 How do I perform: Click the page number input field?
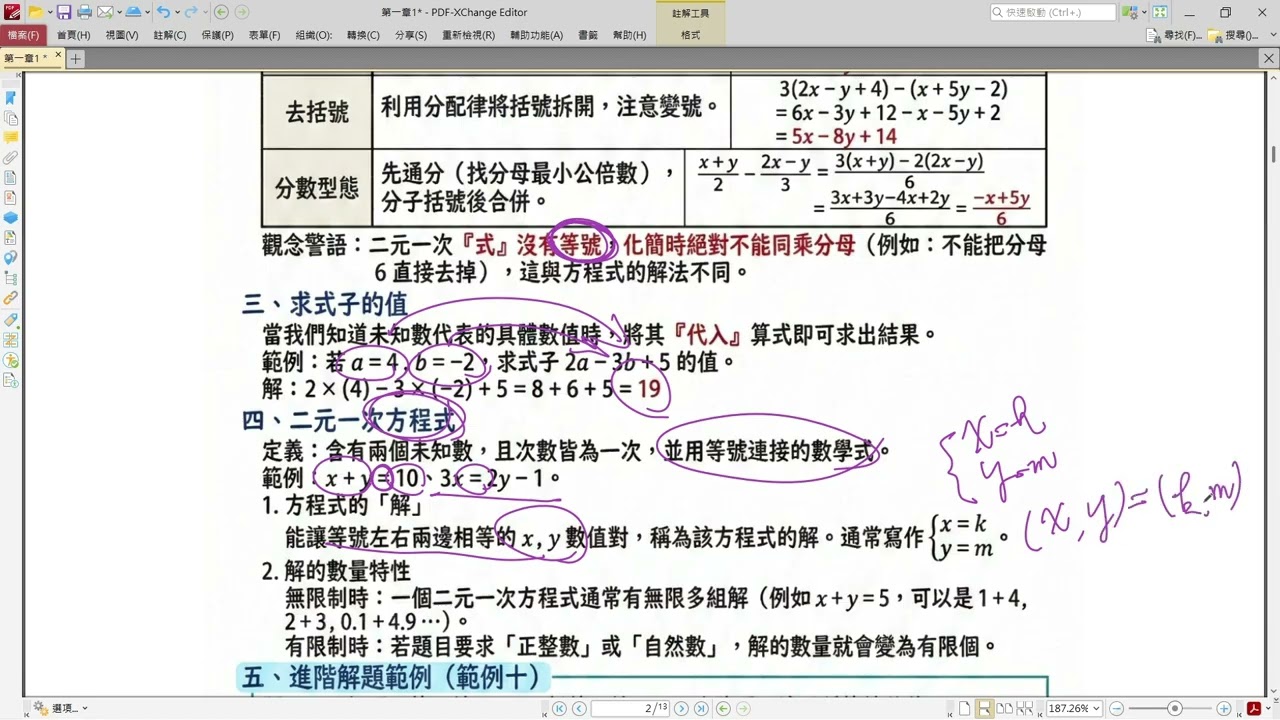click(631, 708)
